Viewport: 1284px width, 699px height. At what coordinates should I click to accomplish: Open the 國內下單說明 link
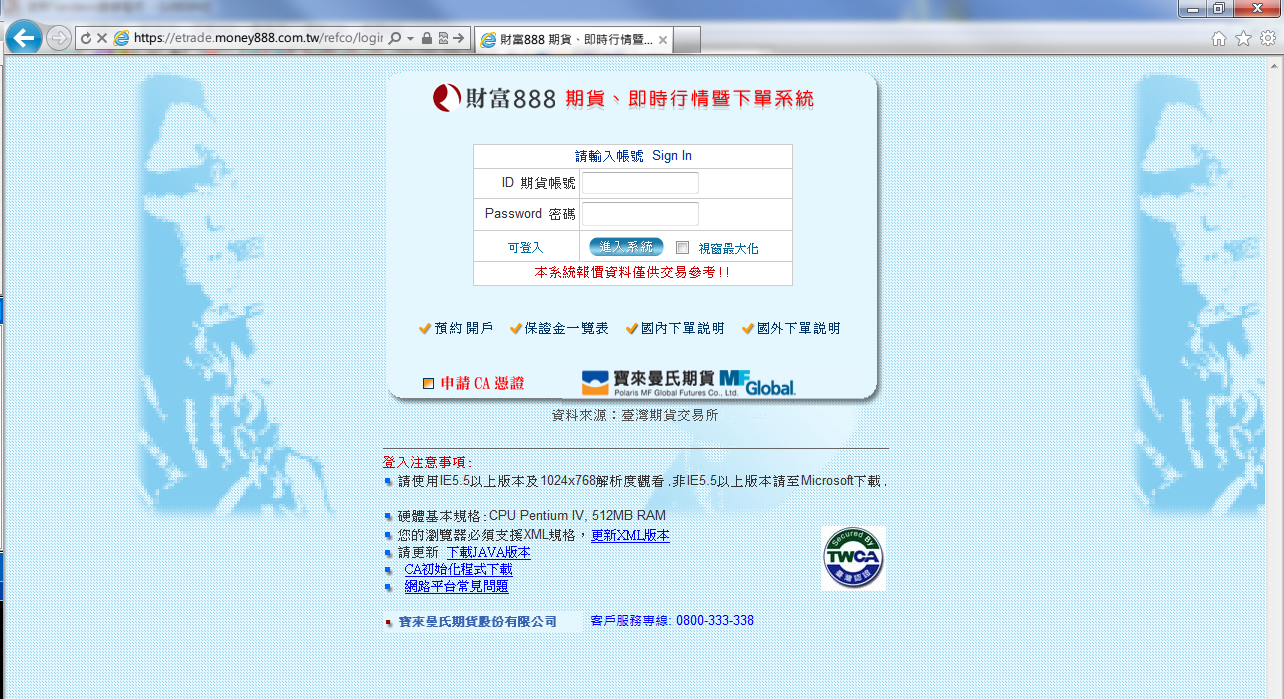click(x=683, y=328)
